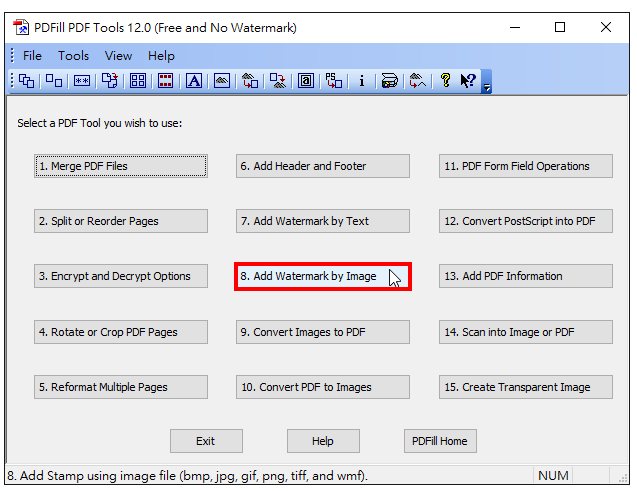Click the menu bar drag handle dots
The width and height of the screenshot is (637, 491).
(x=12, y=56)
